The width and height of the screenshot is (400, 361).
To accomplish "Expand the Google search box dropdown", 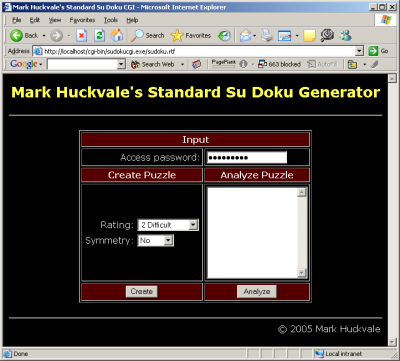I will point(121,64).
